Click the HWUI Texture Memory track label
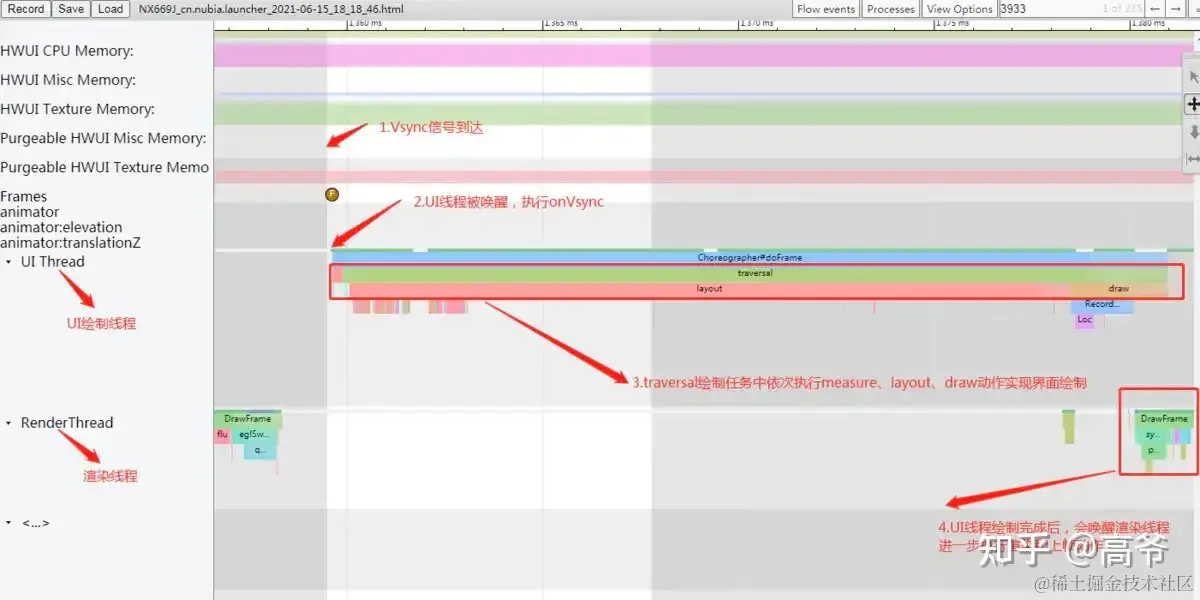Viewport: 1200px width, 600px height. point(77,109)
